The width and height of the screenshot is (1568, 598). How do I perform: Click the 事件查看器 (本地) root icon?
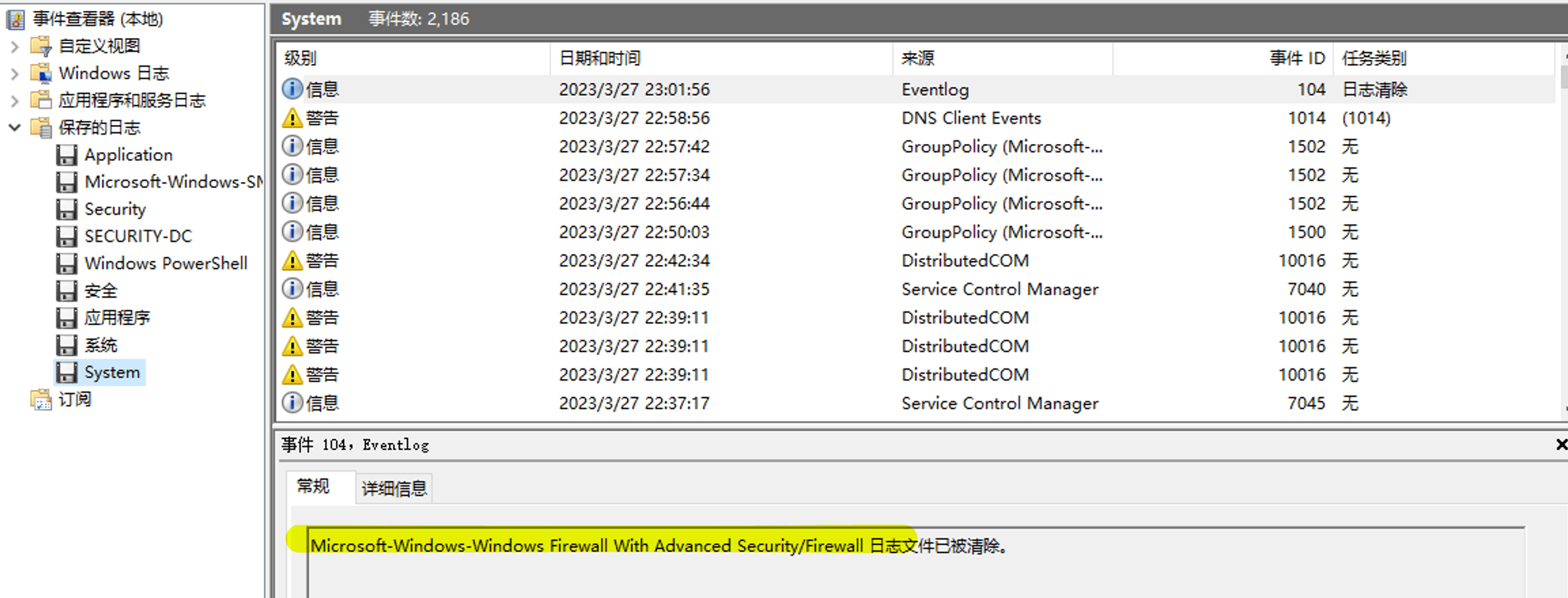[15, 19]
